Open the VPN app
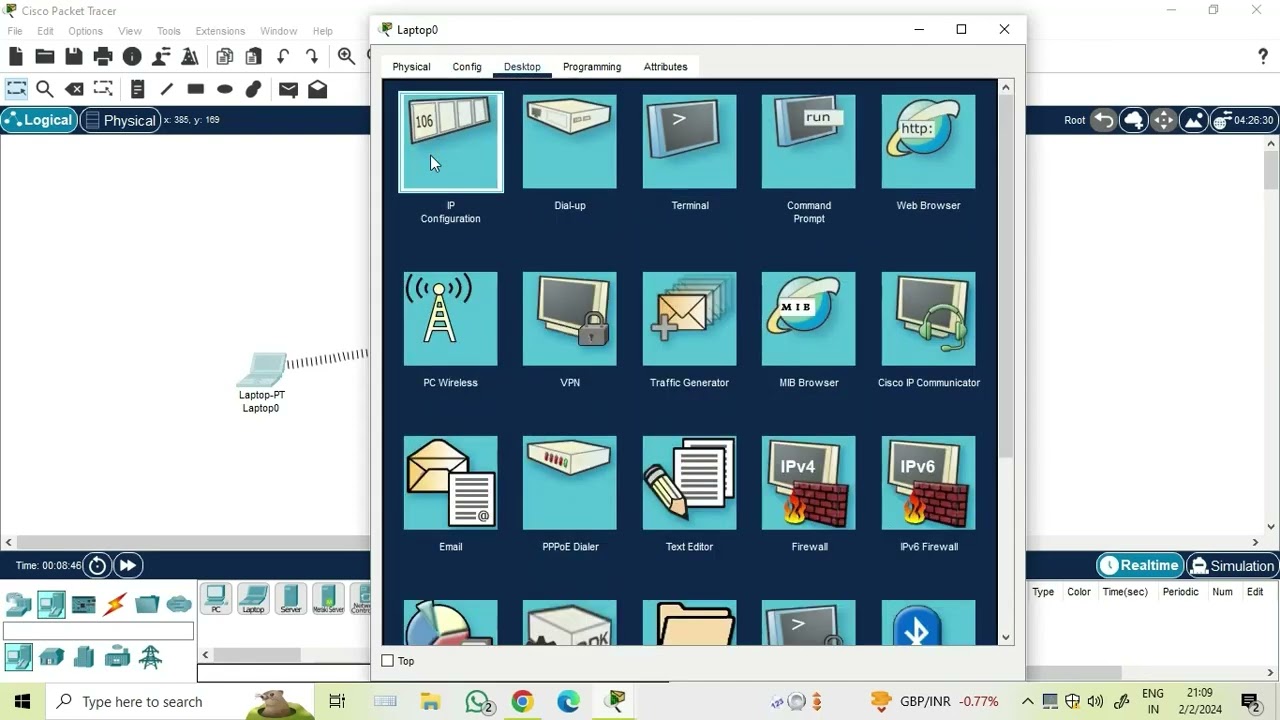Viewport: 1280px width, 720px height. point(570,319)
